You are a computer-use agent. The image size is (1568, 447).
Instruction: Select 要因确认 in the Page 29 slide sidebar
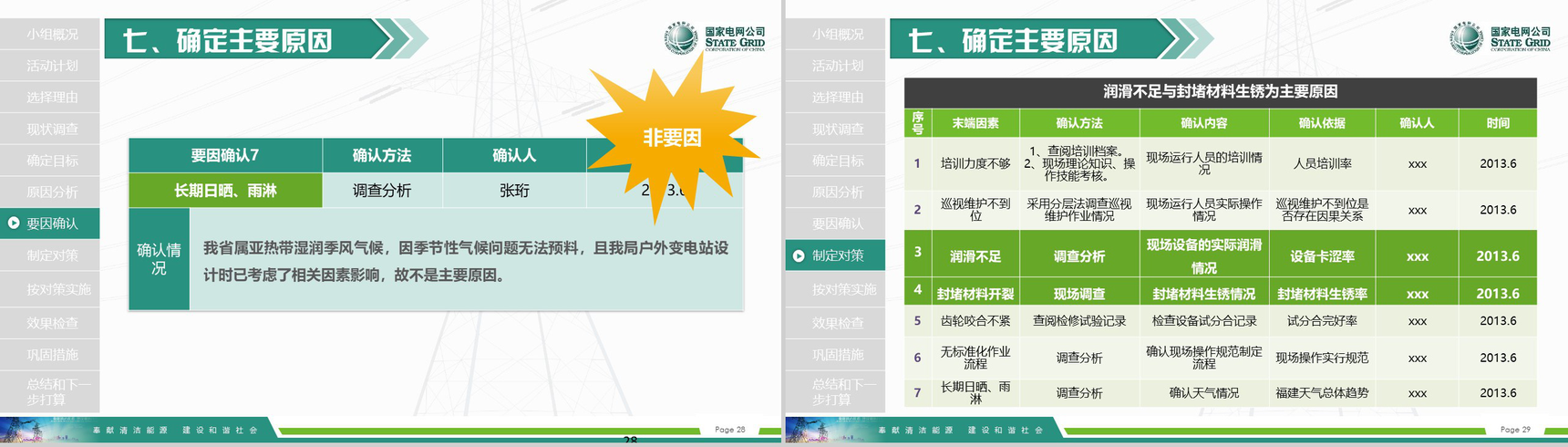[x=835, y=223]
